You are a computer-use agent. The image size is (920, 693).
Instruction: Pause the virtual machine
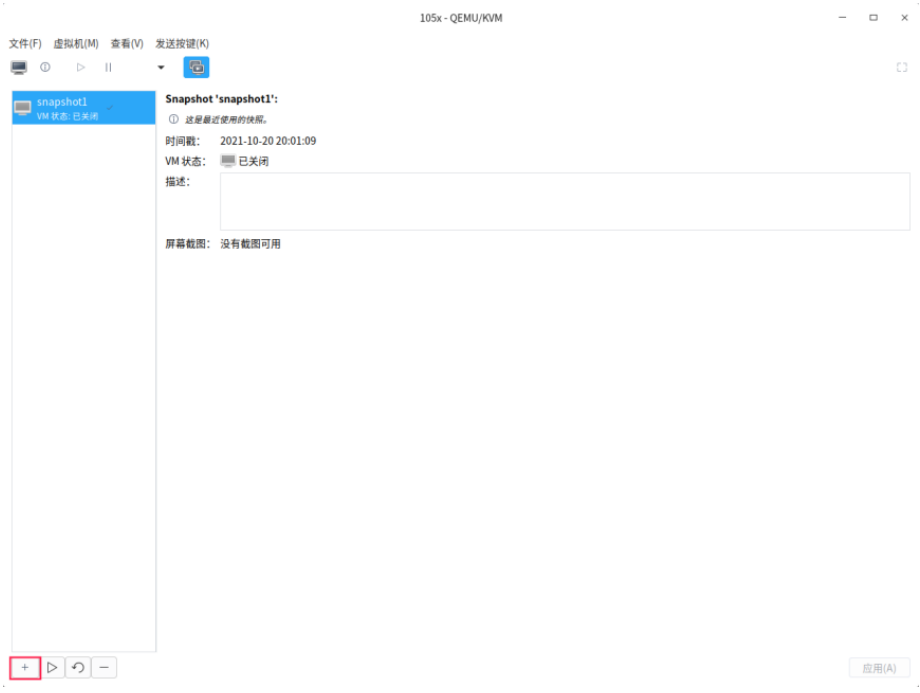pos(108,67)
